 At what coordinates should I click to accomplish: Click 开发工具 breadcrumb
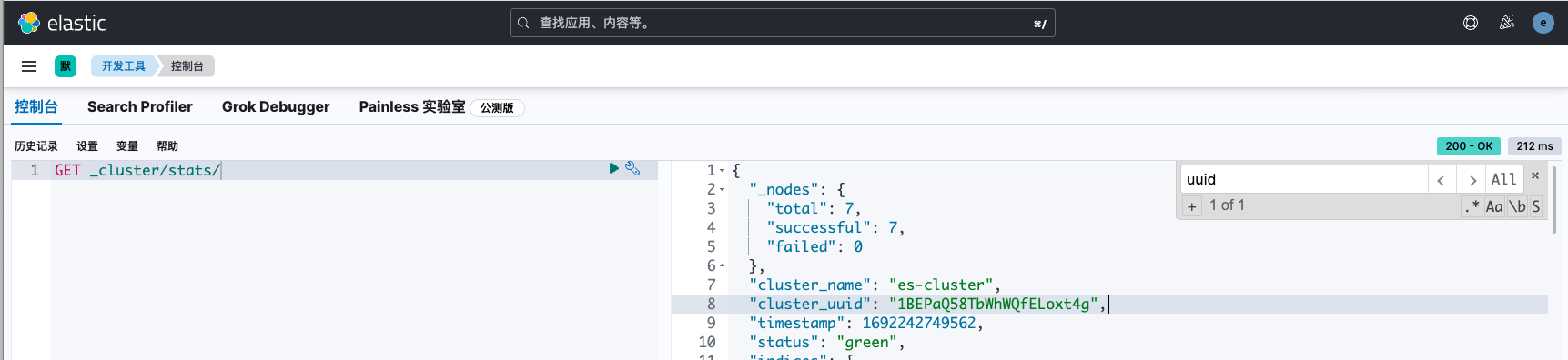click(124, 66)
